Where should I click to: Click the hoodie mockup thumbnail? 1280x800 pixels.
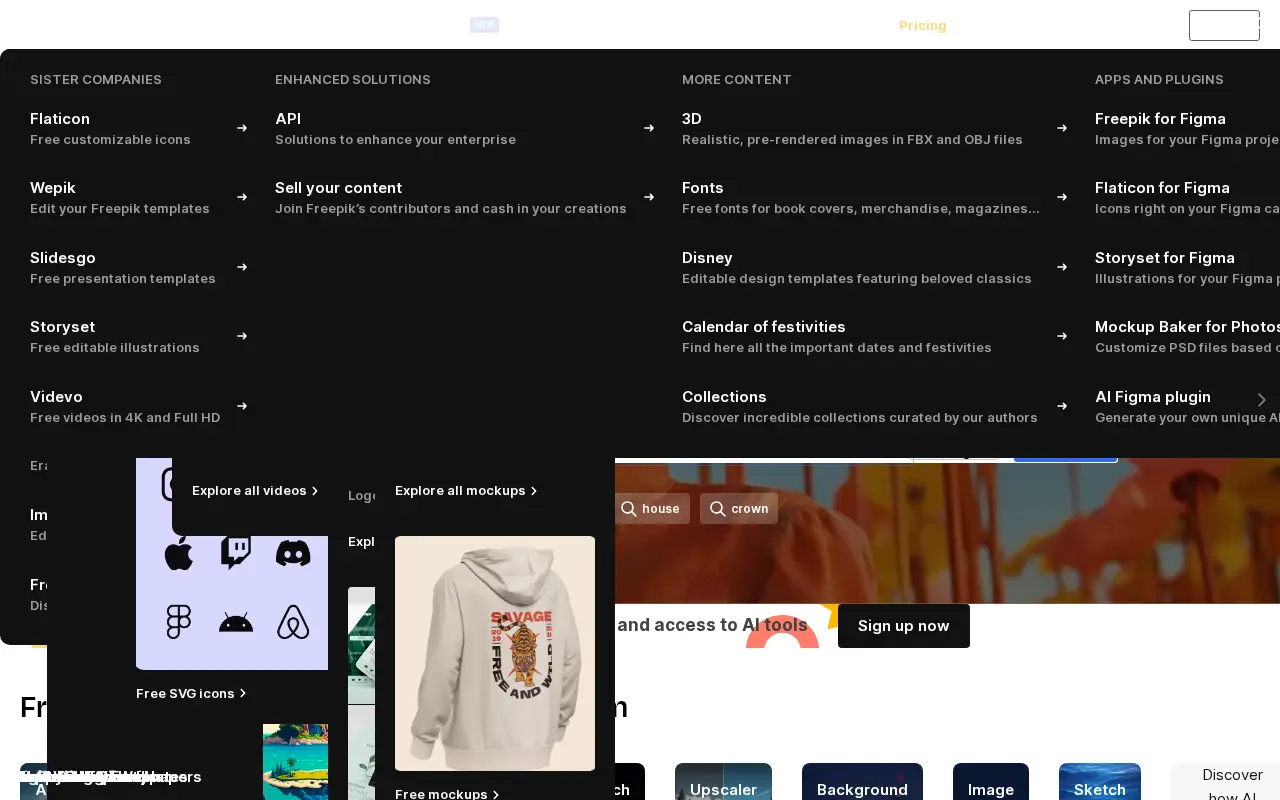tap(495, 653)
